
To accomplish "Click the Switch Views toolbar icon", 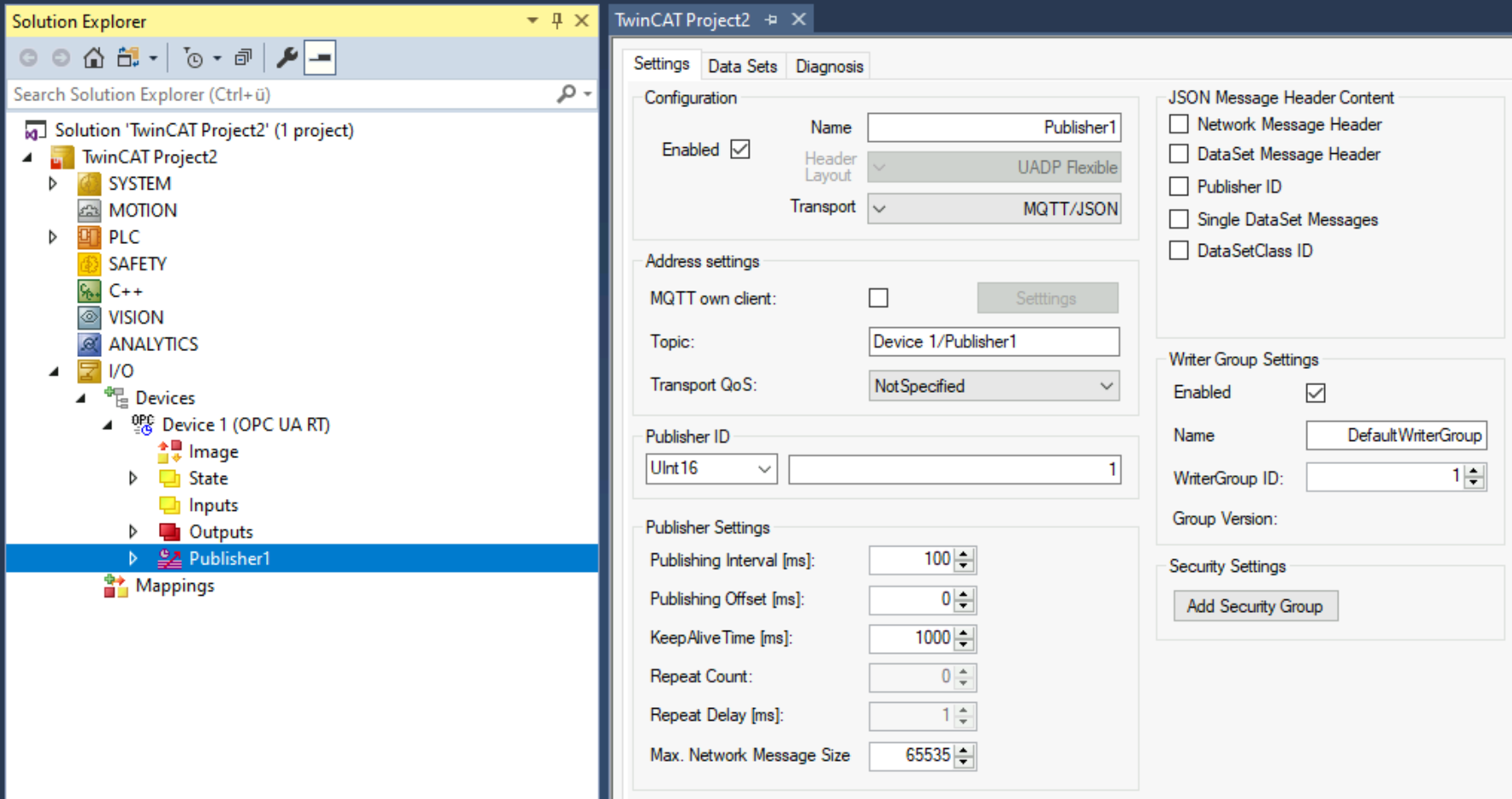I will [x=128, y=58].
